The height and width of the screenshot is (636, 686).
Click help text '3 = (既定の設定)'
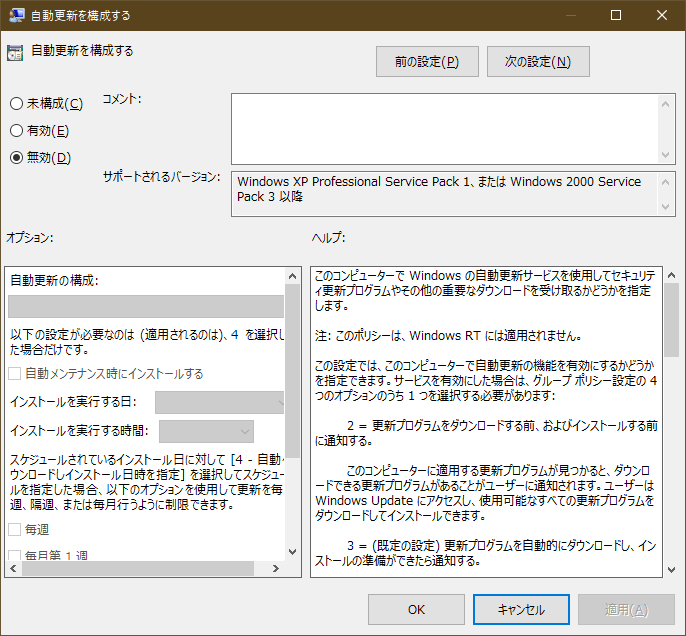(x=393, y=545)
